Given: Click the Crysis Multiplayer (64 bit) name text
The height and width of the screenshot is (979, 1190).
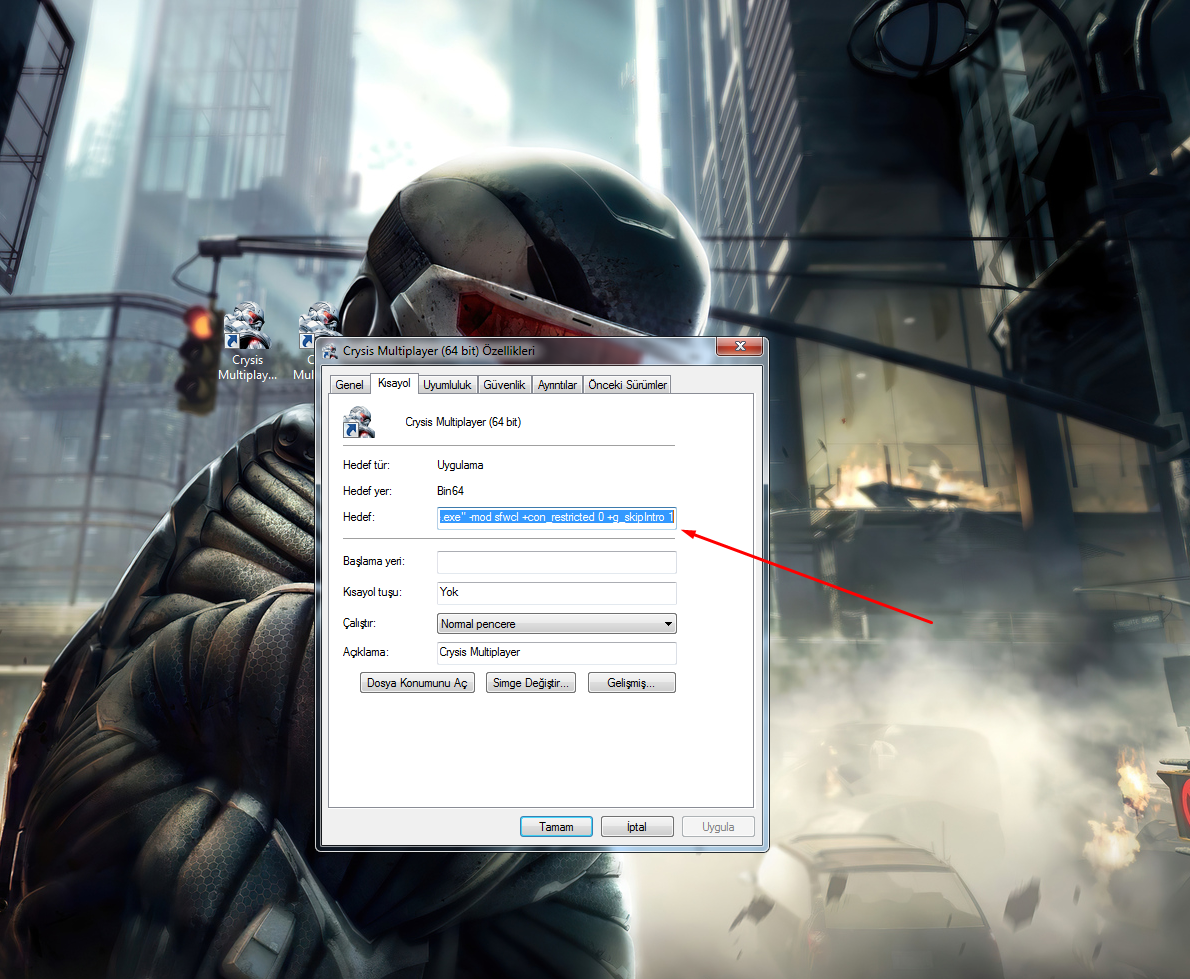Looking at the screenshot, I should click(x=463, y=422).
